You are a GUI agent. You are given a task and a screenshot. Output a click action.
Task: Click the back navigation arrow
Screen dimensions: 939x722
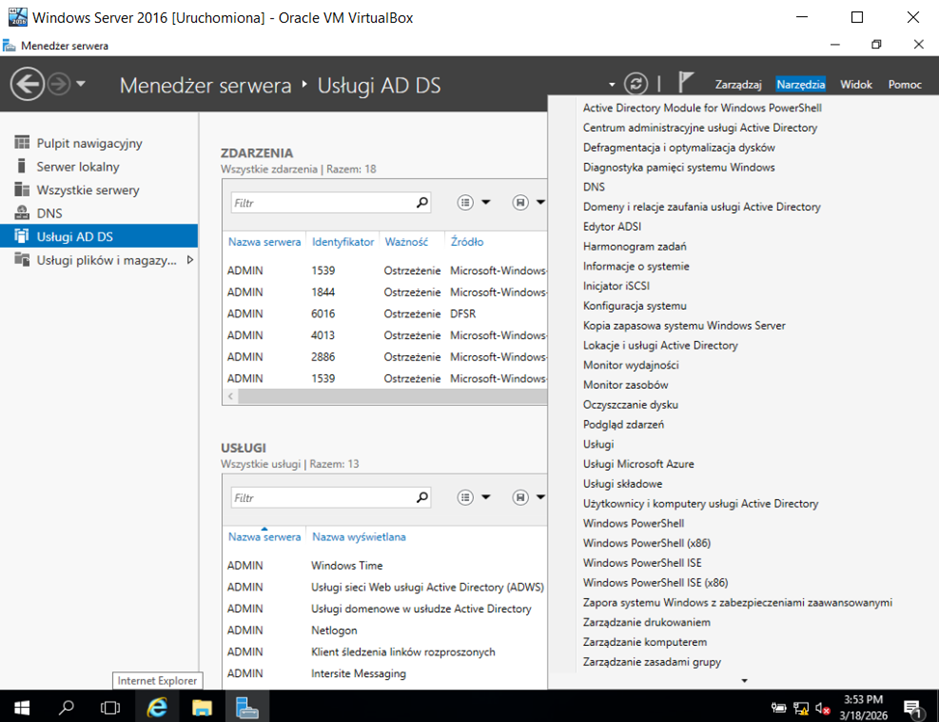point(28,84)
